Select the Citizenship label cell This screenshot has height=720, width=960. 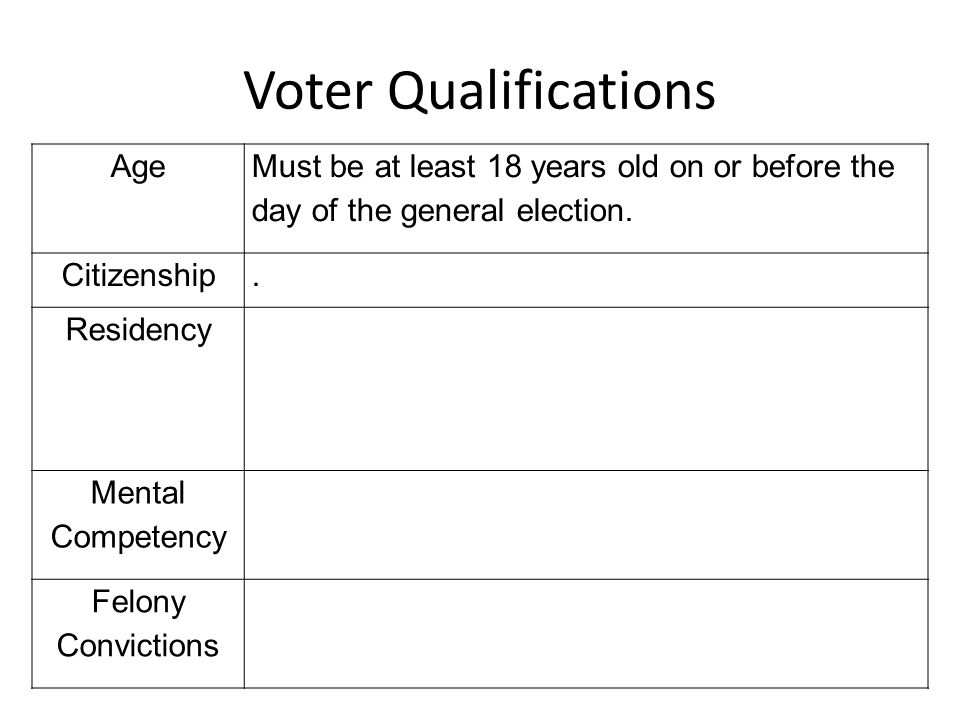coord(138,280)
